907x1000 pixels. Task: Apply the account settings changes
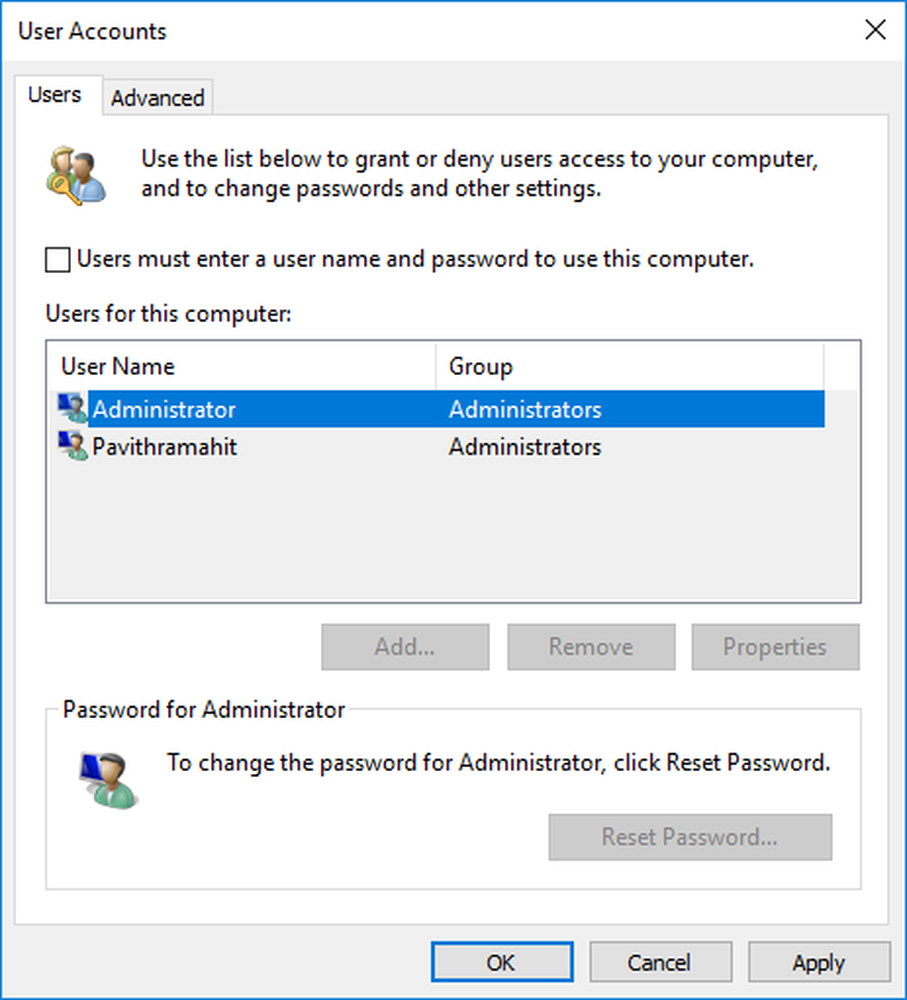[x=818, y=963]
